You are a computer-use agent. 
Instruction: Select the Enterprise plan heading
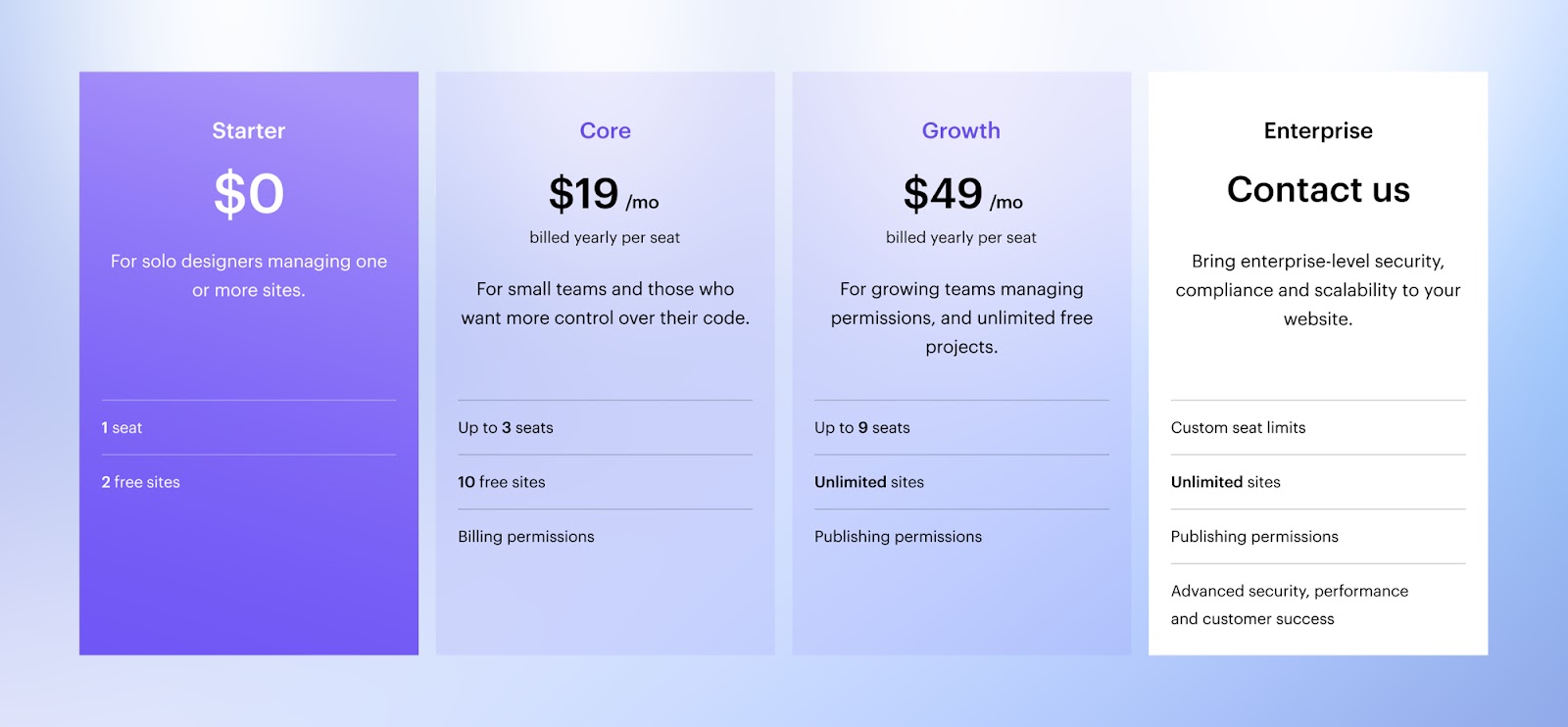click(1318, 130)
